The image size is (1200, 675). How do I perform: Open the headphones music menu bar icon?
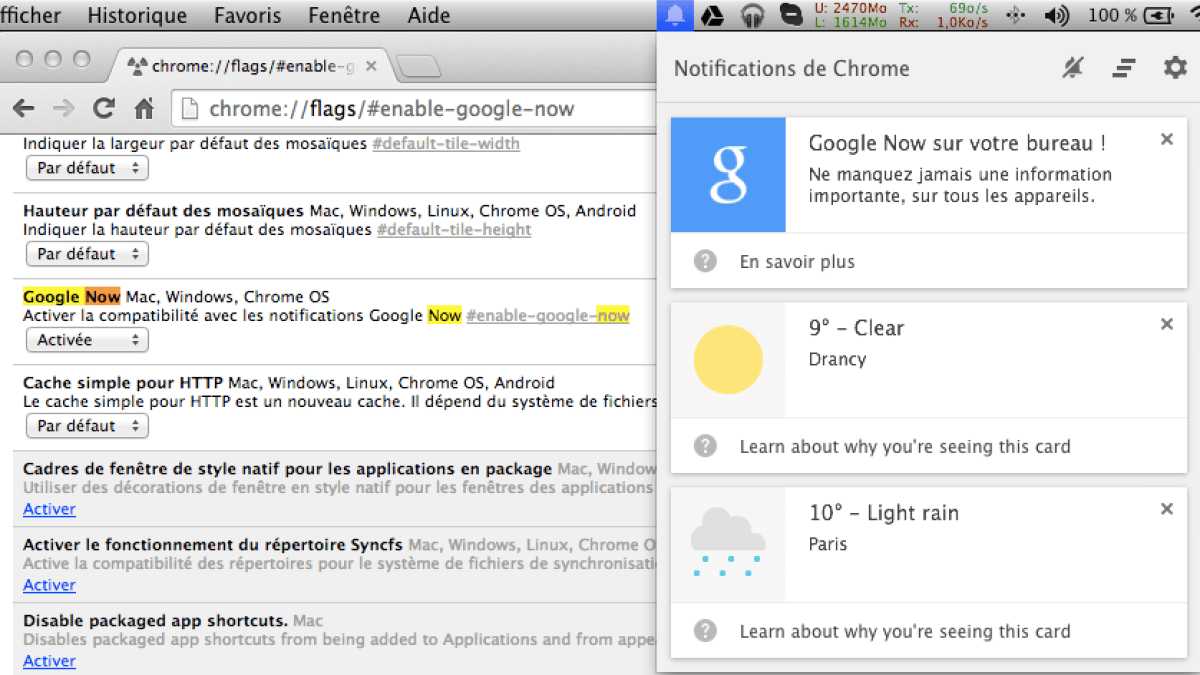click(x=753, y=15)
